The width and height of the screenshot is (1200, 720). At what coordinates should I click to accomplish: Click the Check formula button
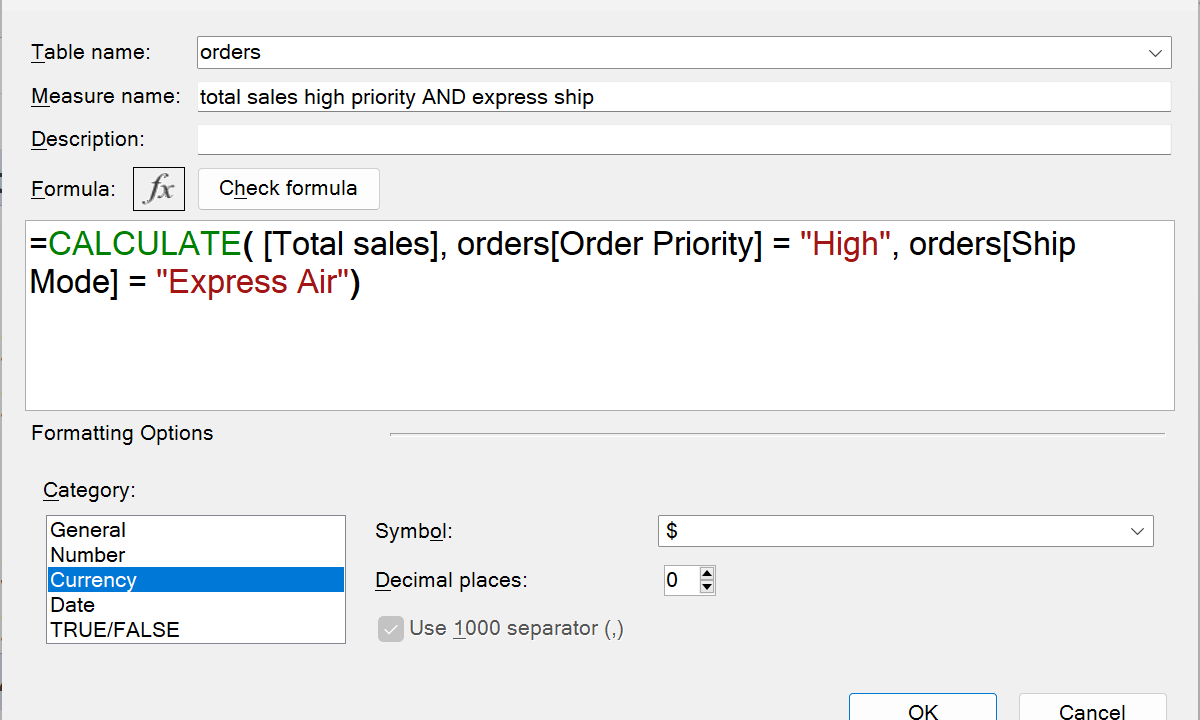288,189
